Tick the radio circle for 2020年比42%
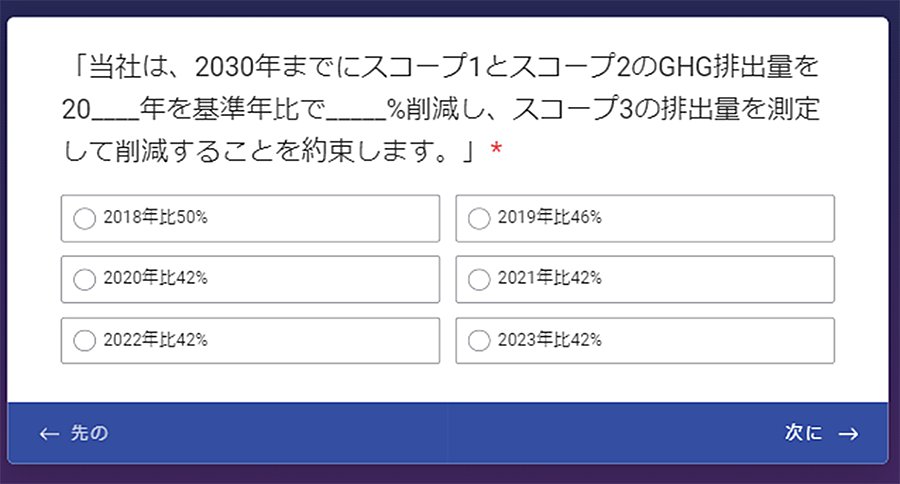The image size is (900, 484). pos(85,279)
